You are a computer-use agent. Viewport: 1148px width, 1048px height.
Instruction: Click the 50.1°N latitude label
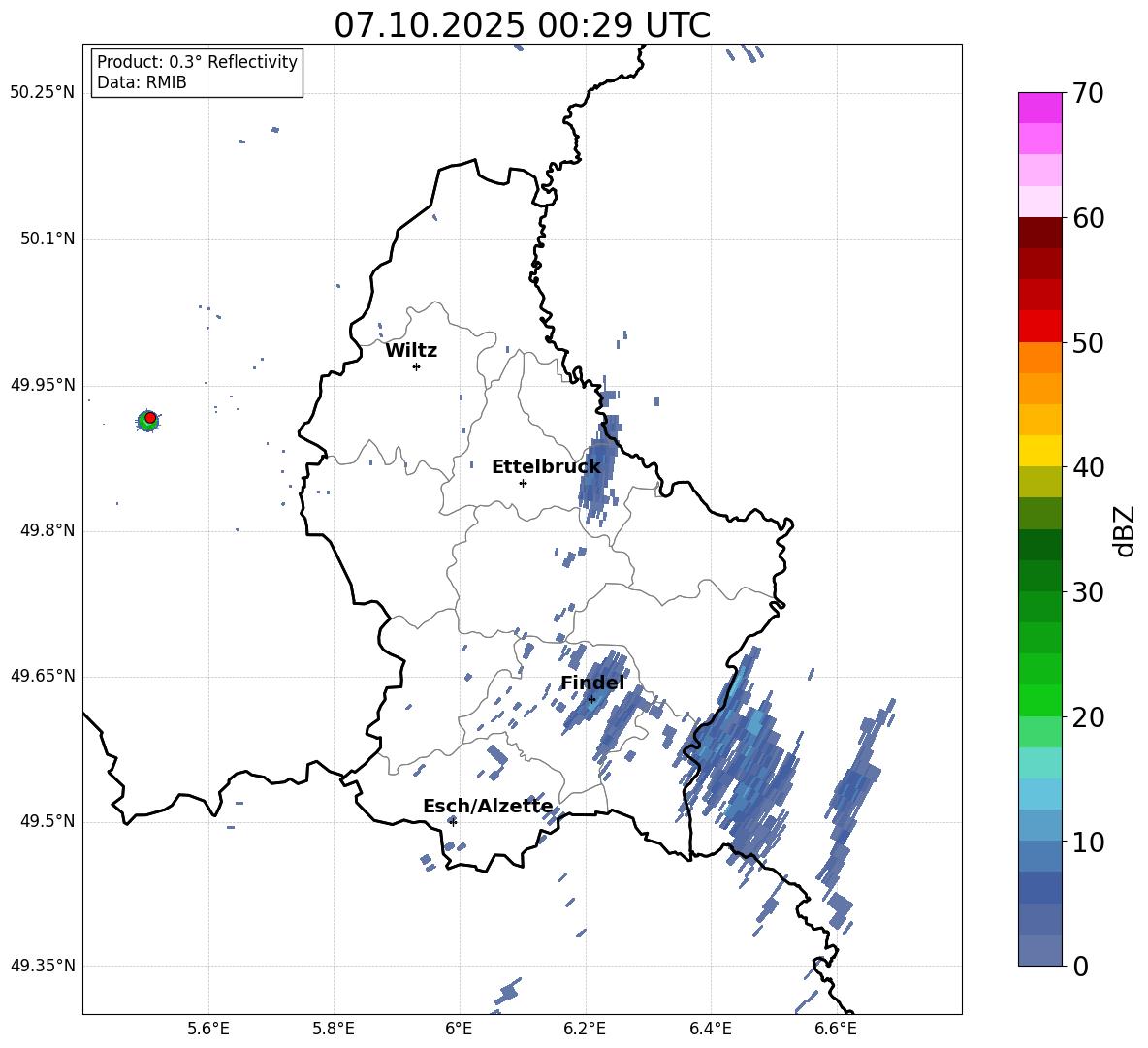pyautogui.click(x=48, y=239)
